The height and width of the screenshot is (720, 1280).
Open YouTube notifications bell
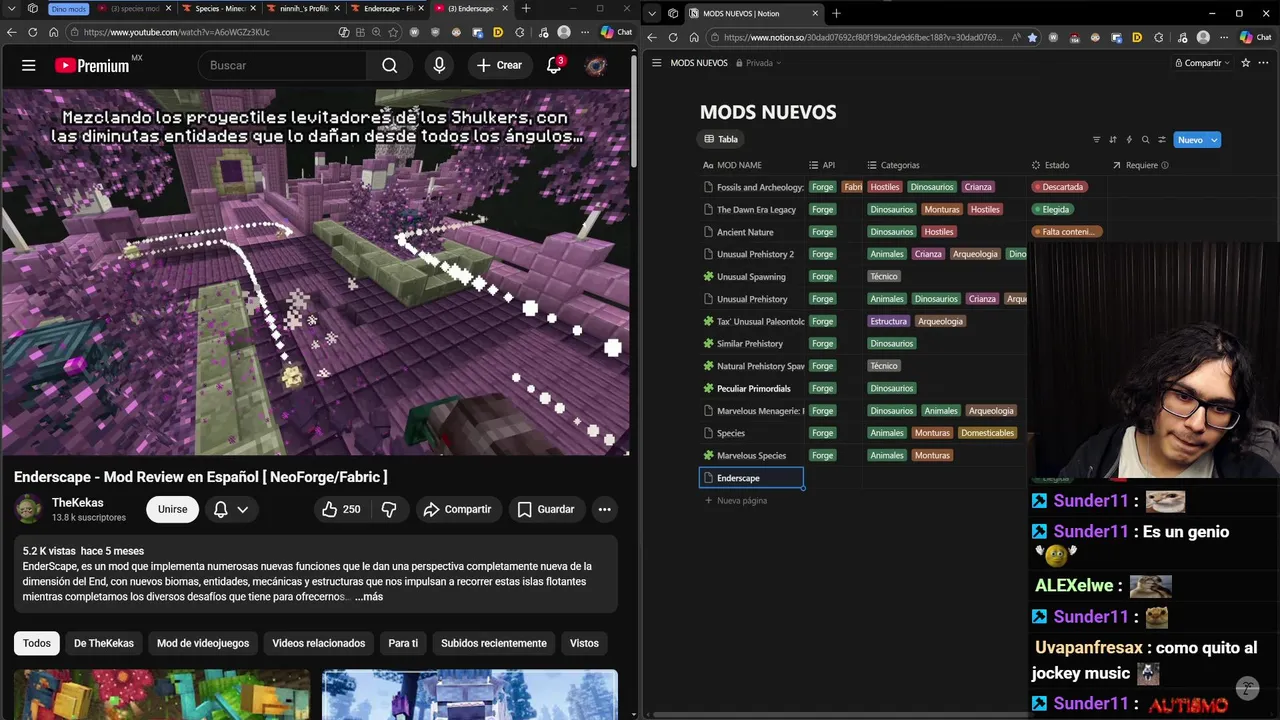pos(554,65)
